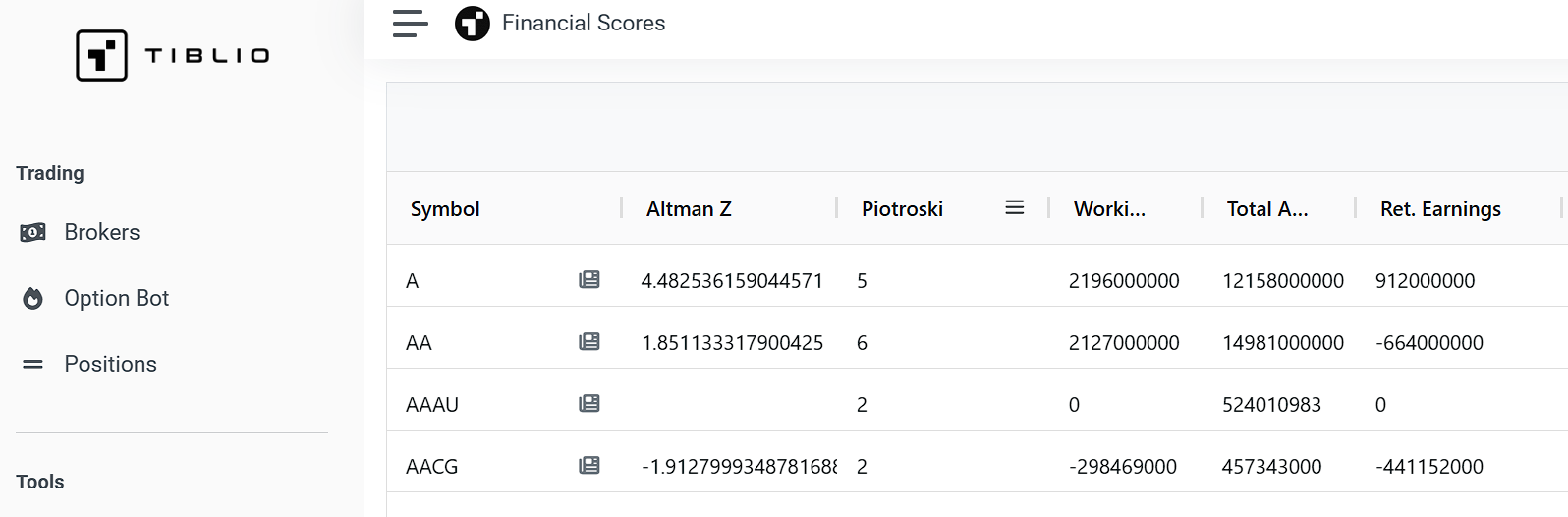Sort by Working Capital column header
This screenshot has height=517, width=1568.
(x=1109, y=209)
